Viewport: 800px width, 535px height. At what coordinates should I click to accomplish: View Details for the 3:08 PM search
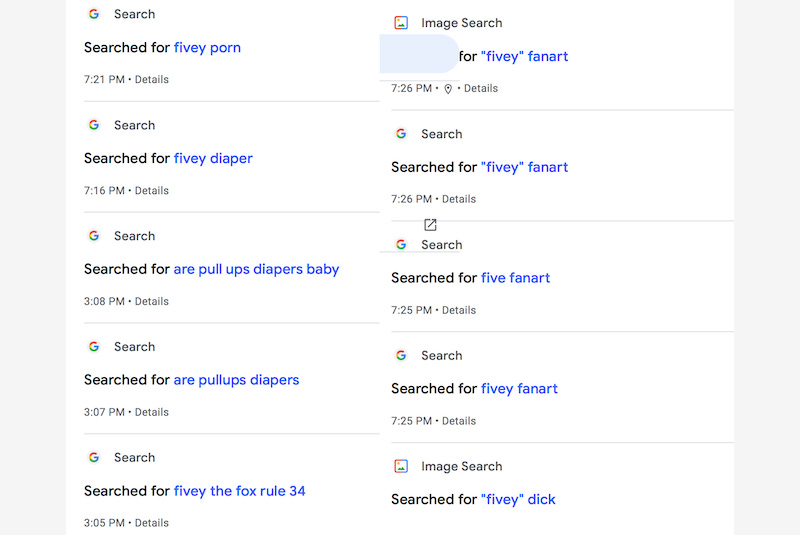point(152,301)
